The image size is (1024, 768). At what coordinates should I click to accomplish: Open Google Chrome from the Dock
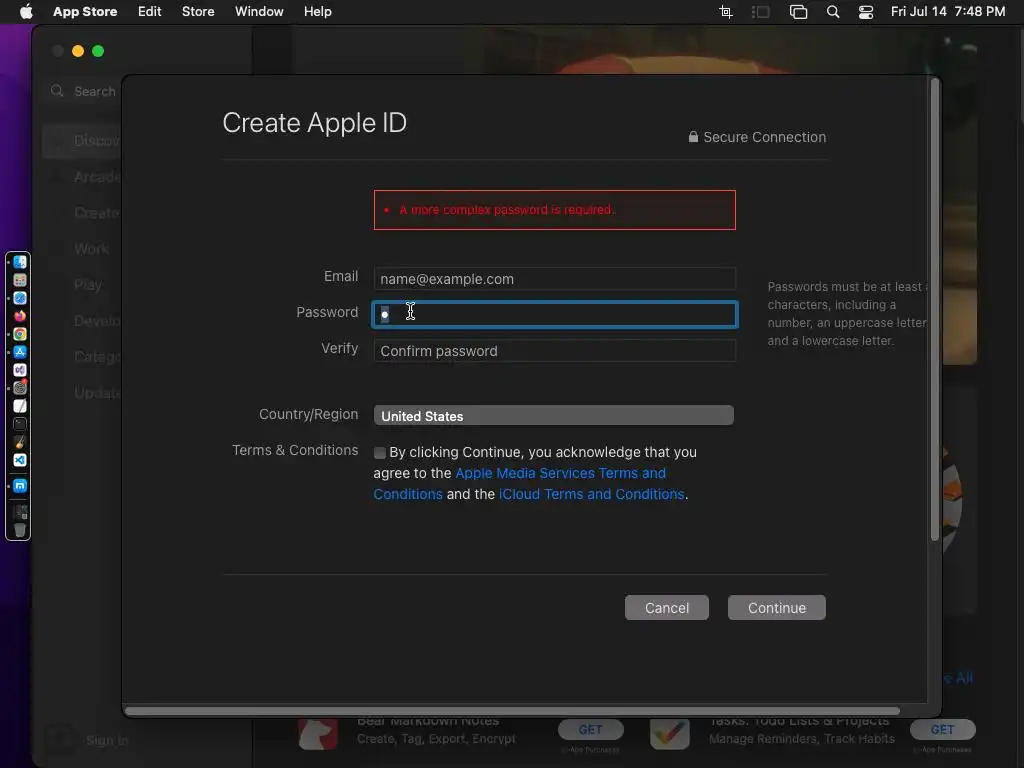[x=20, y=334]
